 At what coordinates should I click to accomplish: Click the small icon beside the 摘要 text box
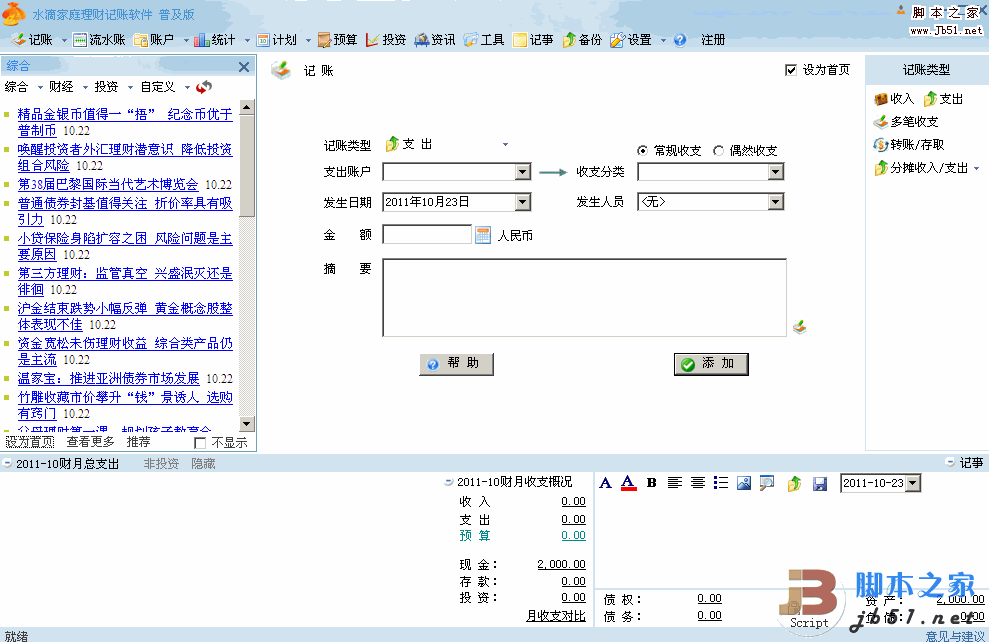tap(800, 327)
